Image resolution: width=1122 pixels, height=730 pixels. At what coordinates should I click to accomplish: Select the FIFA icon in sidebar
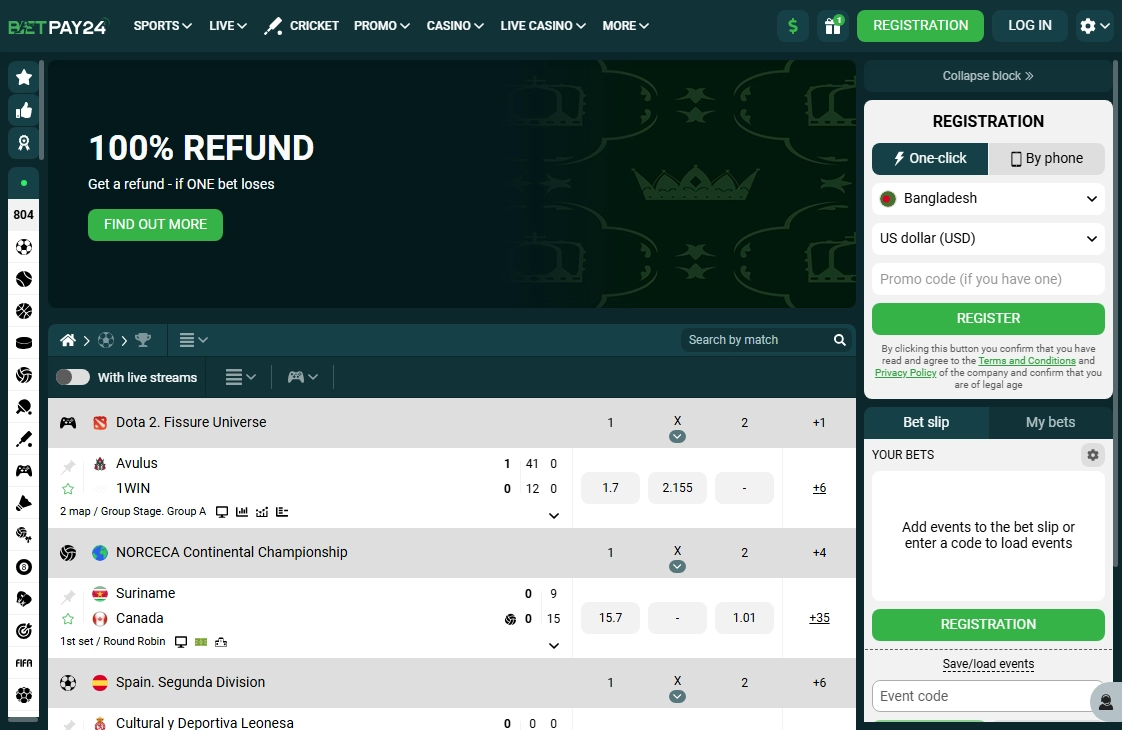[x=24, y=663]
